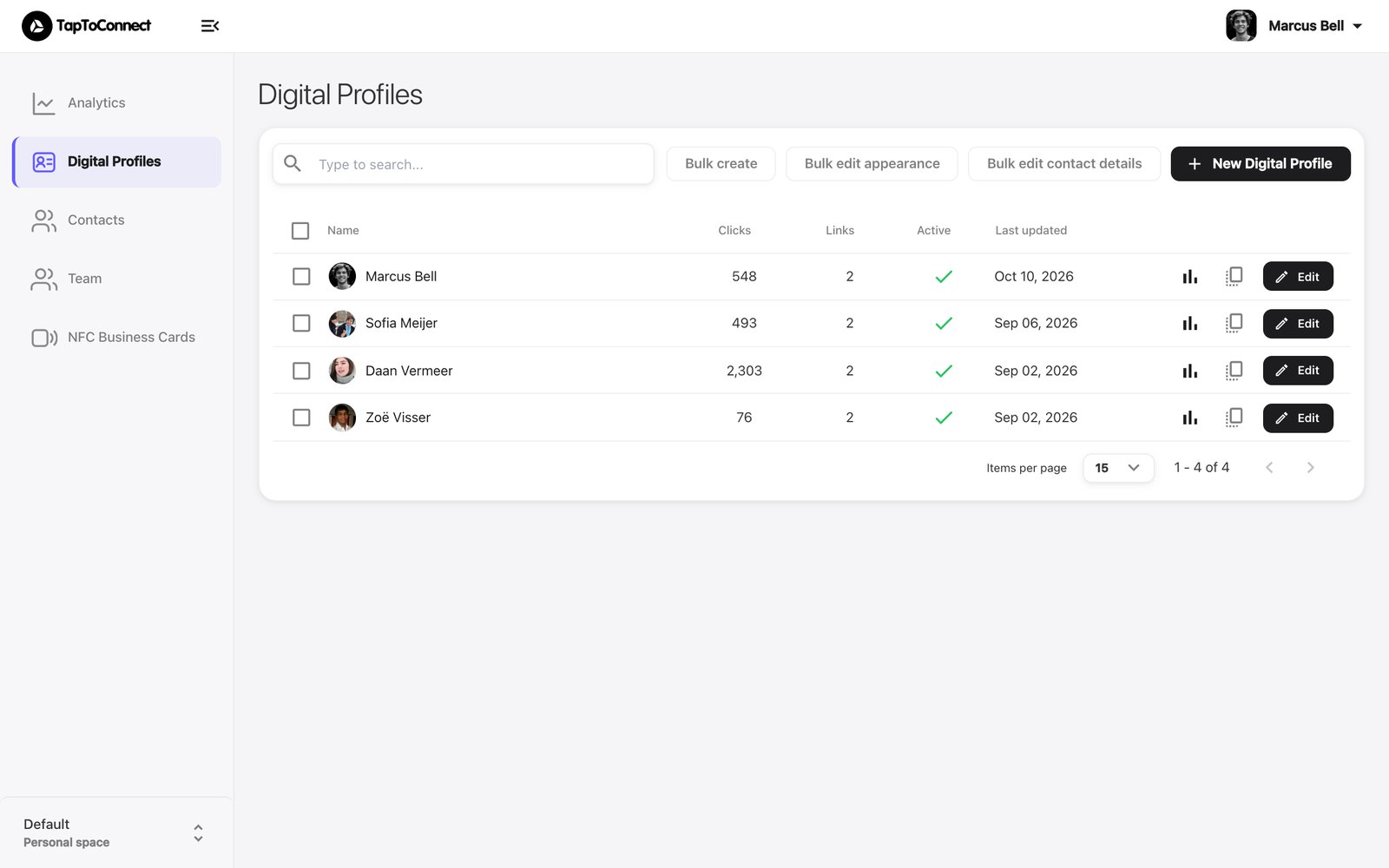
Task: Click the TapToConnect logo
Action: point(86,26)
